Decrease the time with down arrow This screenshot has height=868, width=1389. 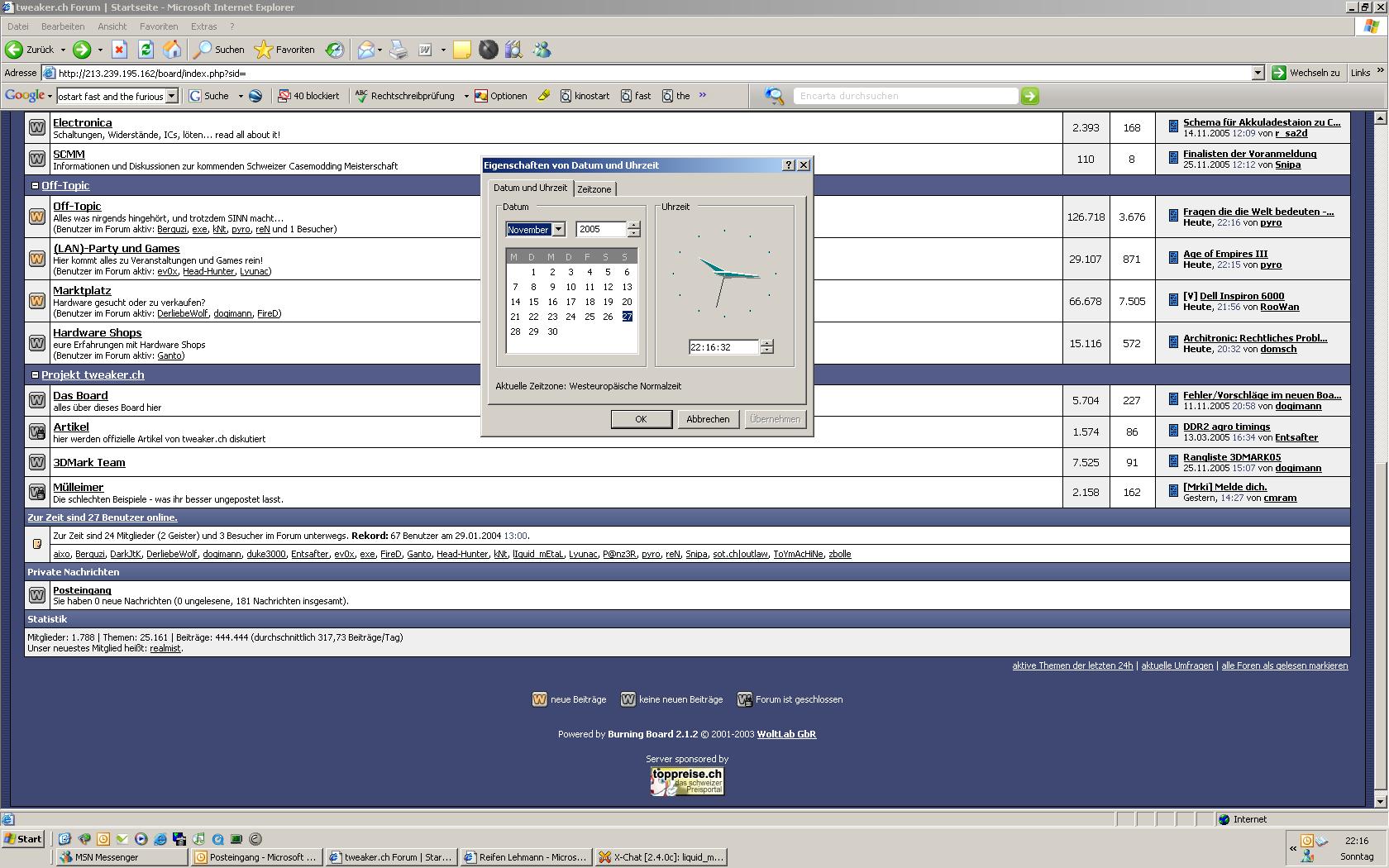(766, 351)
